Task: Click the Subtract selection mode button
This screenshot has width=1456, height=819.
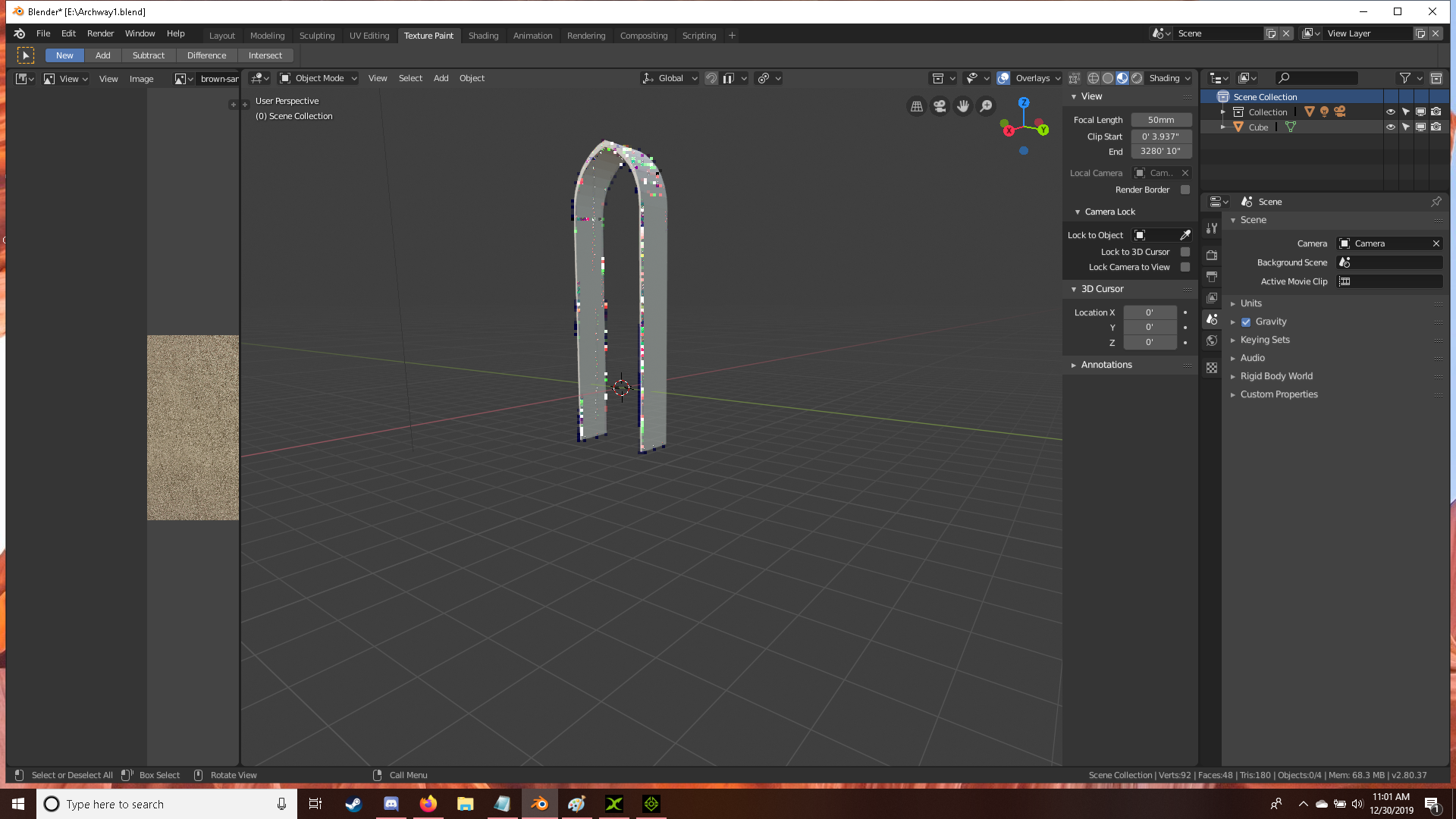Action: tap(149, 55)
